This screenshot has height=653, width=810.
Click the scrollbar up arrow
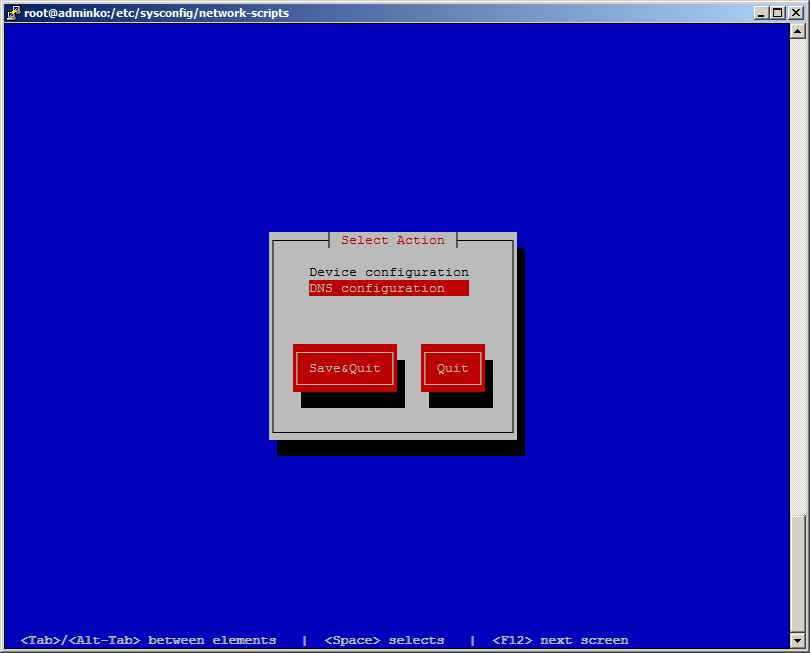pyautogui.click(x=797, y=31)
